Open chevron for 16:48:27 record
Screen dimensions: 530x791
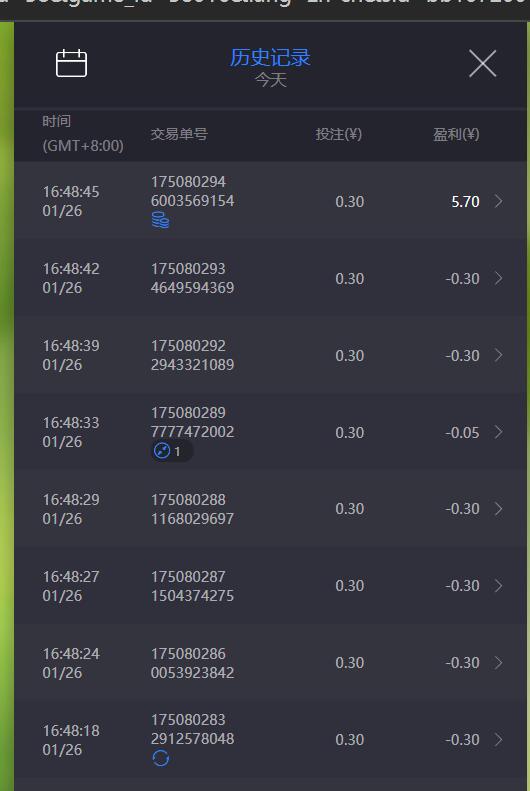(x=498, y=585)
